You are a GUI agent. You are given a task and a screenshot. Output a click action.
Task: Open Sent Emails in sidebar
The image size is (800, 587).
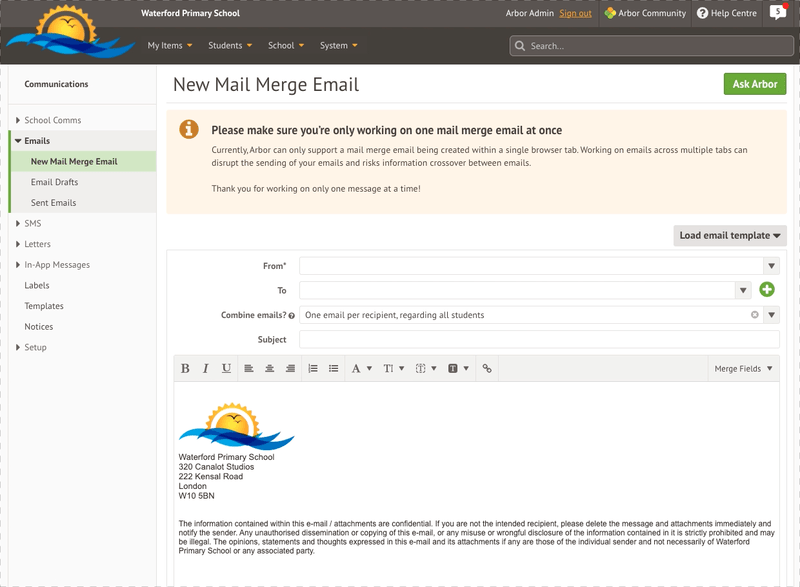pyautogui.click(x=53, y=203)
